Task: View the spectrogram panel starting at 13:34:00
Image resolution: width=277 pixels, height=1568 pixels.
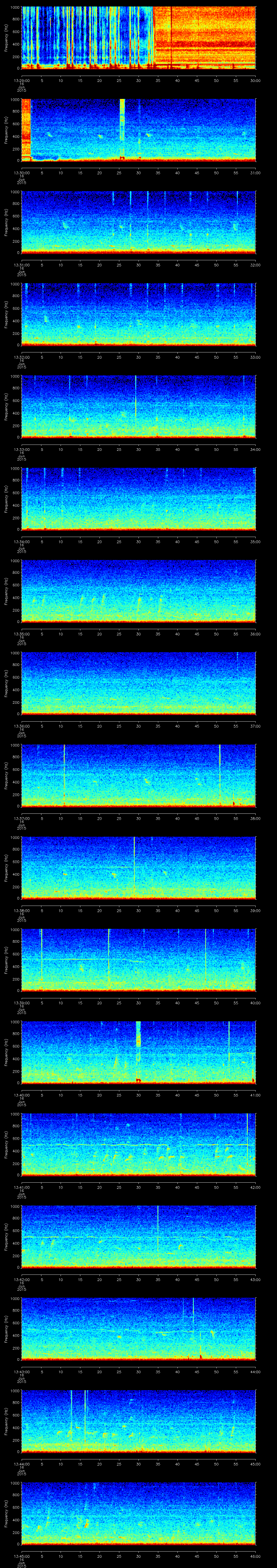Action: [x=139, y=499]
